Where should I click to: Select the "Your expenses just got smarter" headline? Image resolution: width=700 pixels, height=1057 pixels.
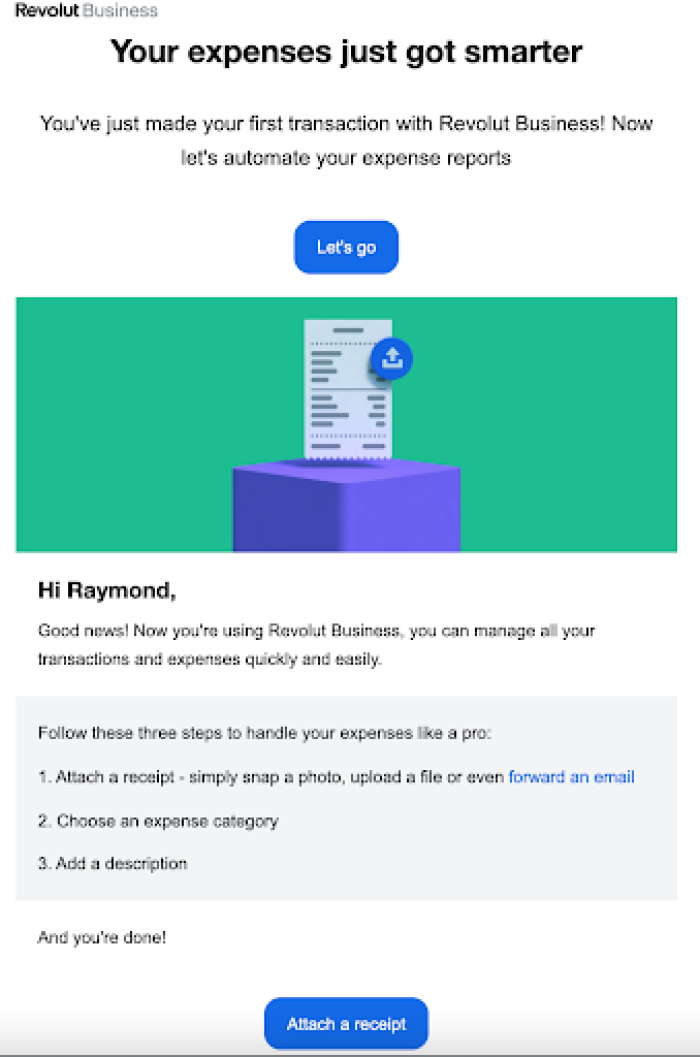[x=346, y=52]
